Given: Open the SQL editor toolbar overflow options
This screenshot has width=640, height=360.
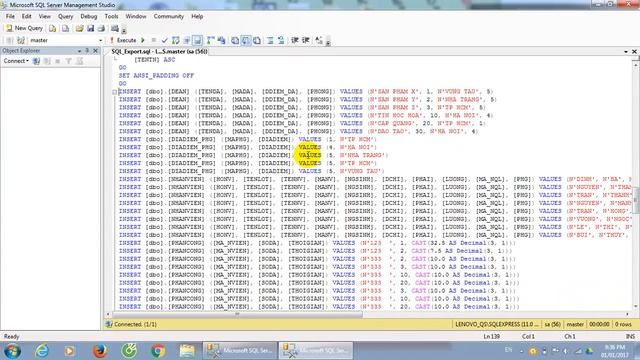Looking at the screenshot, I should pos(328,42).
